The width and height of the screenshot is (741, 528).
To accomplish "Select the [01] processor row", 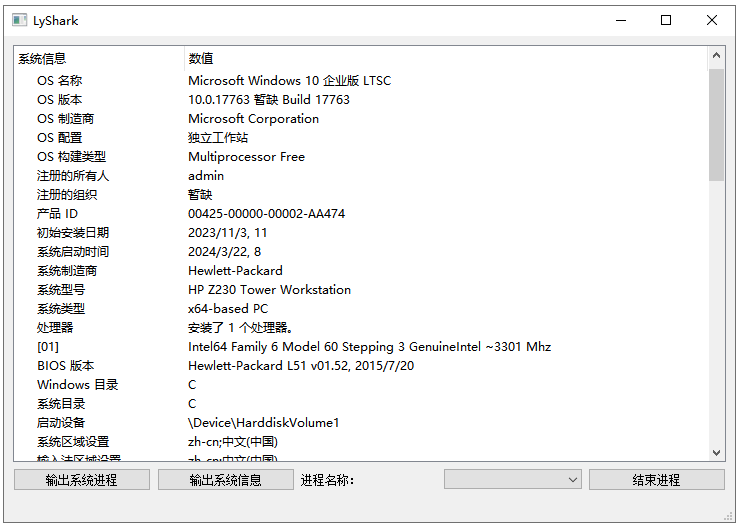I will tap(361, 347).
